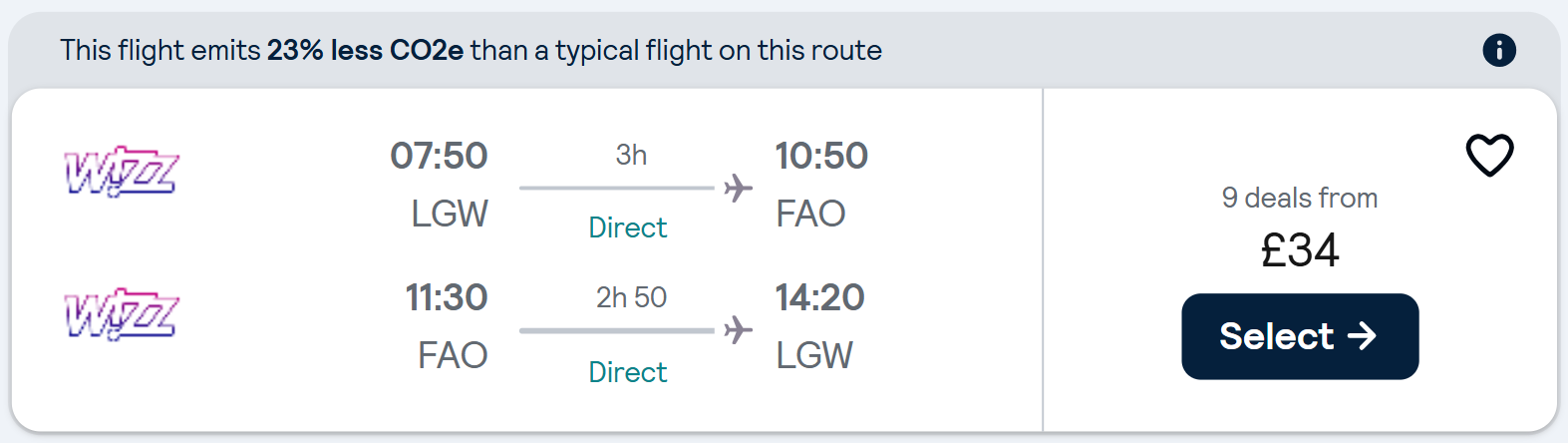Click the 3h outbound duration
1568x443 pixels.
[x=631, y=155]
